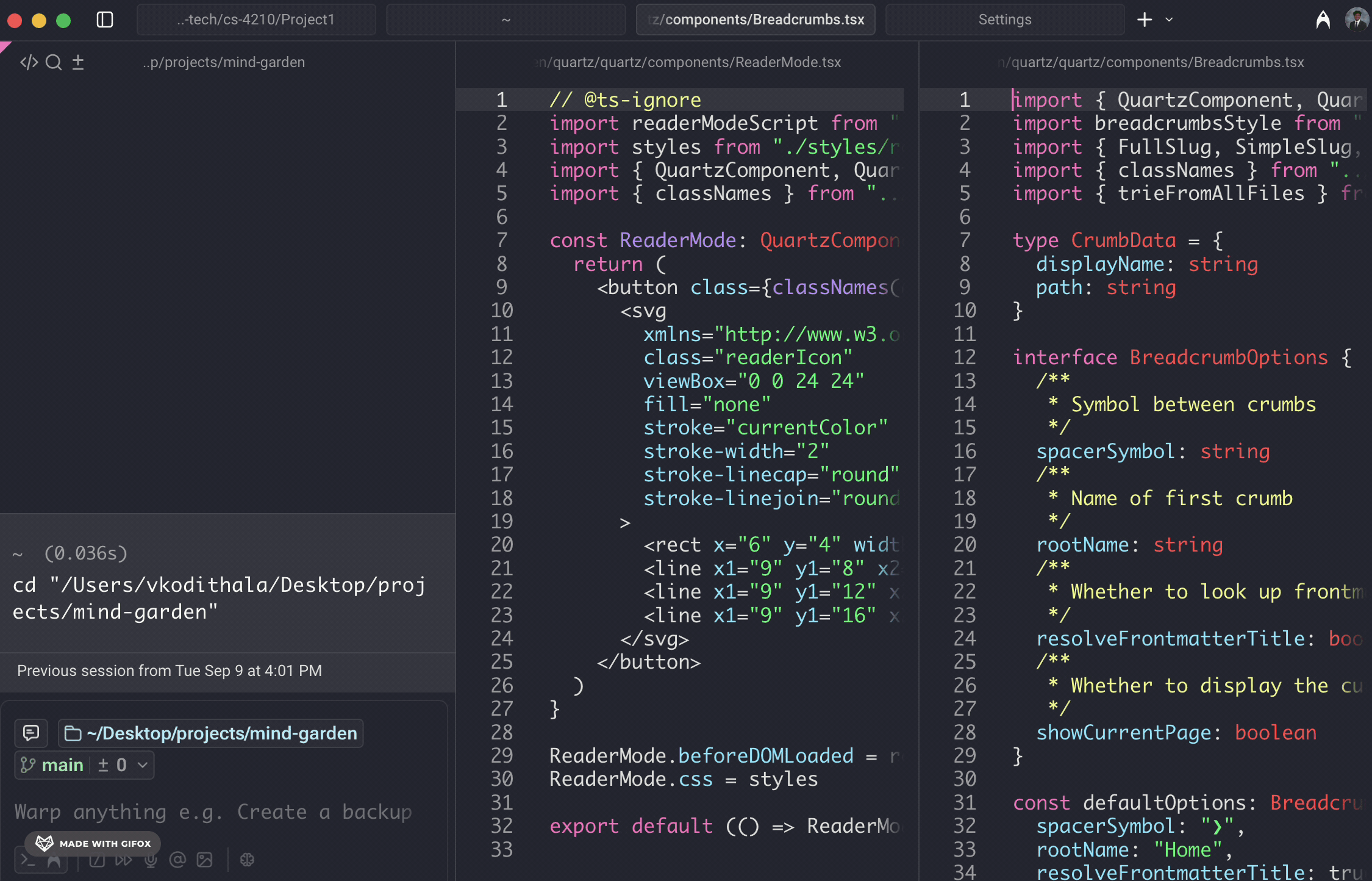Open the ~/Desktop/projects/mind-garden directory chip
Image resolution: width=1372 pixels, height=881 pixels.
tap(211, 733)
